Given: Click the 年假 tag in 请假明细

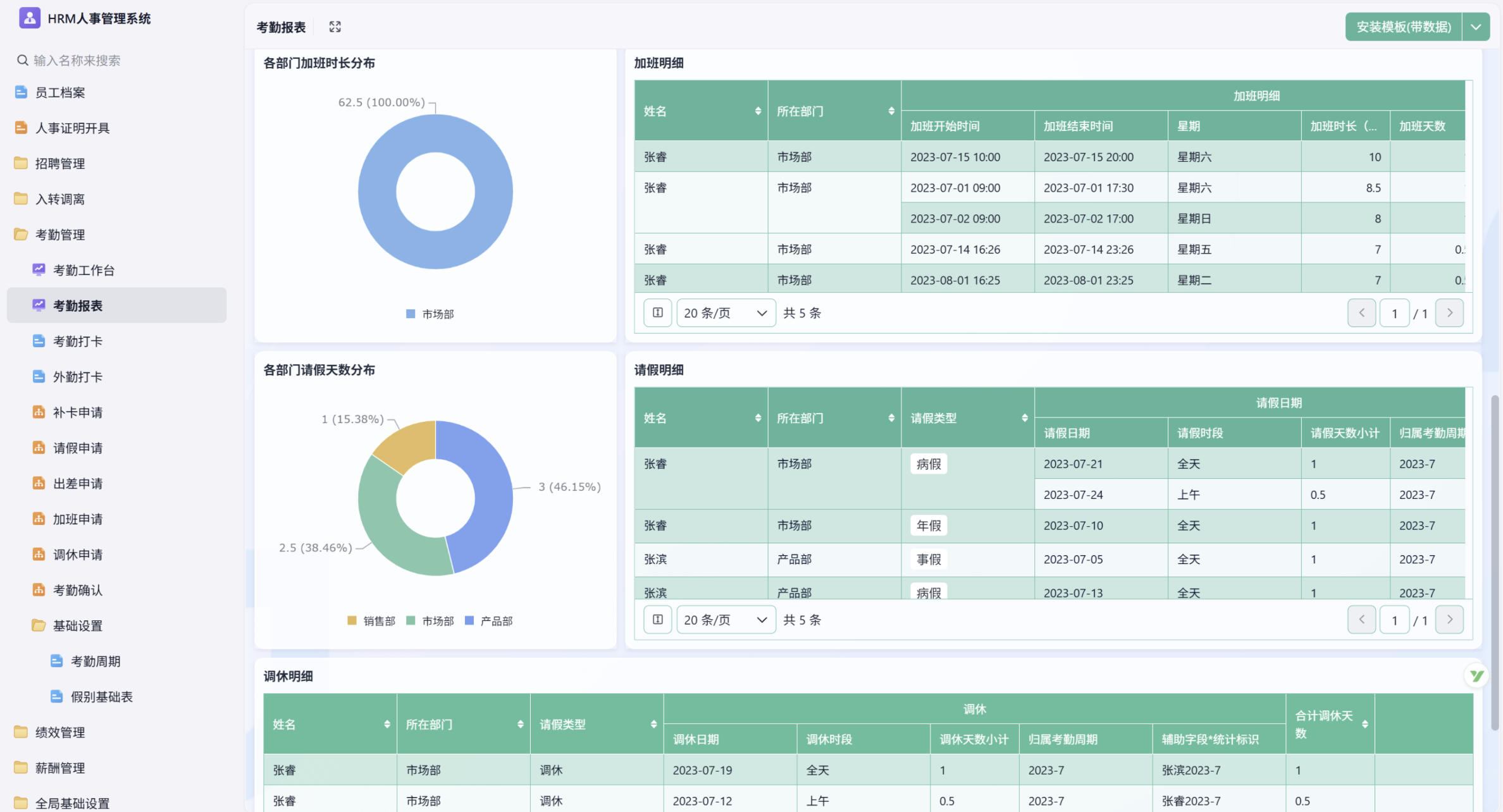Looking at the screenshot, I should pyautogui.click(x=929, y=526).
